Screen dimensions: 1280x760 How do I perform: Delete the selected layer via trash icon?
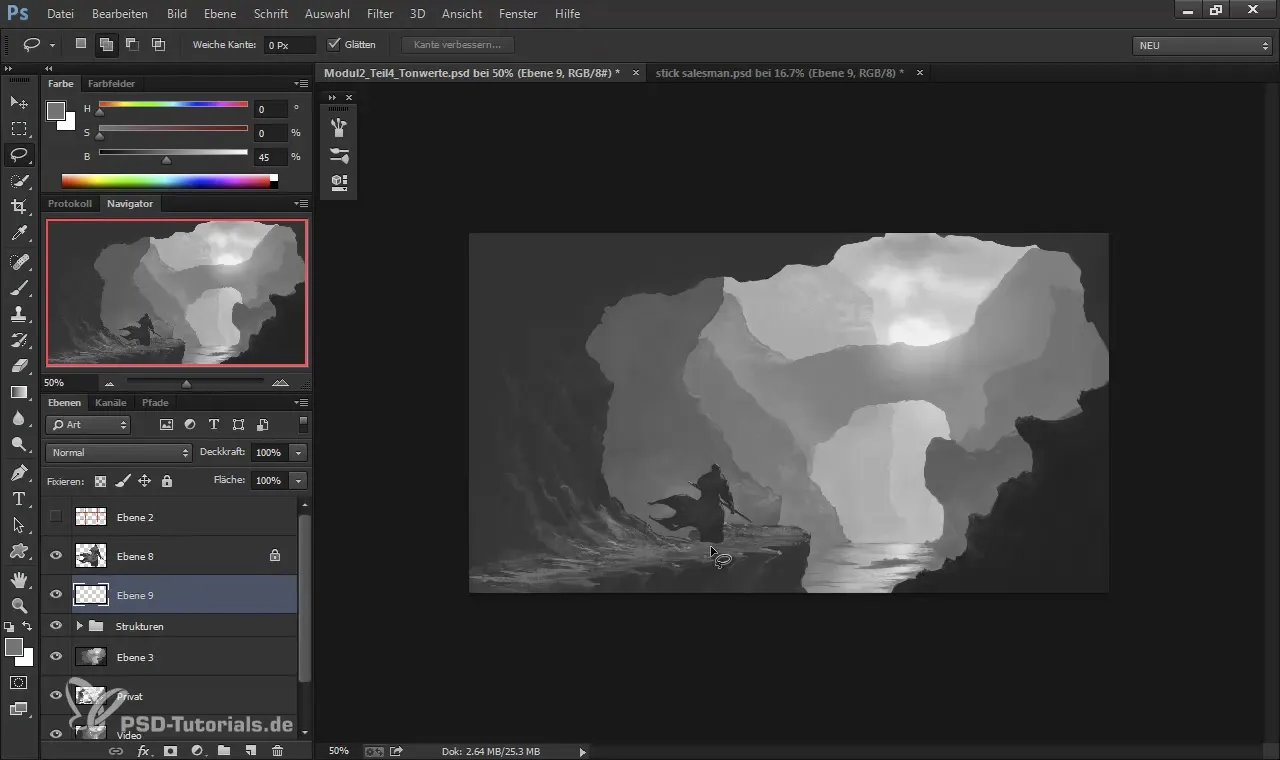point(277,750)
